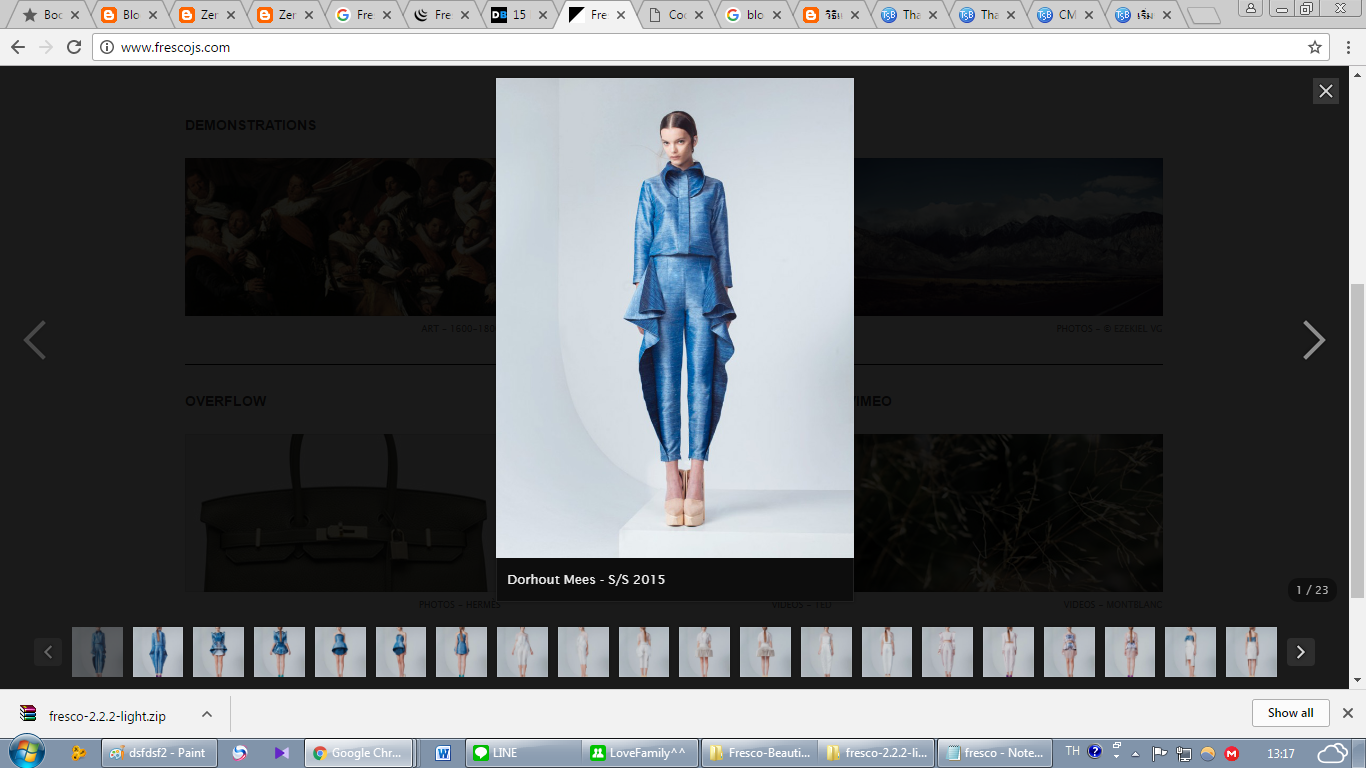Click the dimmed 'DEMONSTRATIONS' heading
The width and height of the screenshot is (1366, 768).
click(250, 125)
